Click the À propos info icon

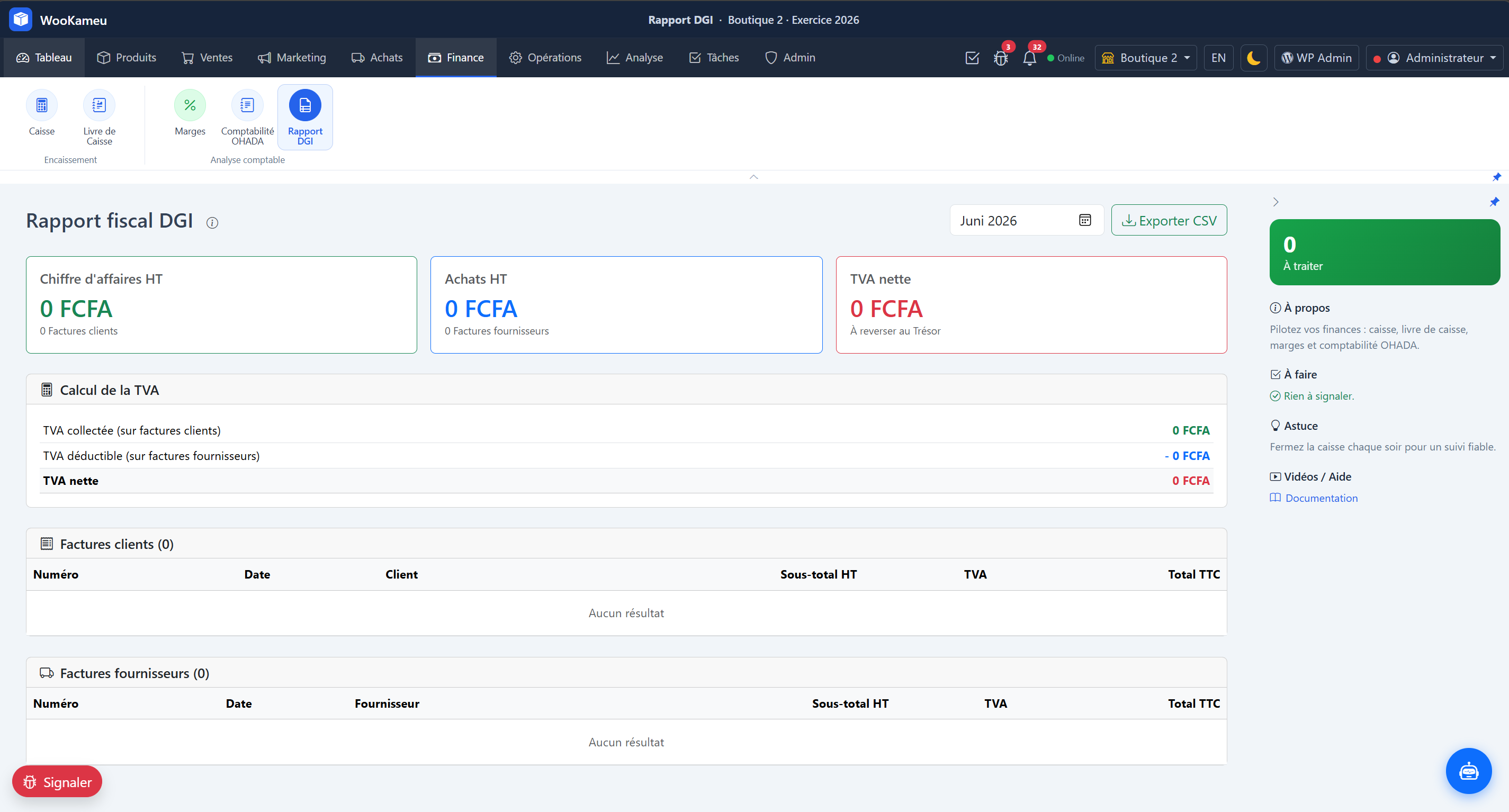[x=1276, y=308]
